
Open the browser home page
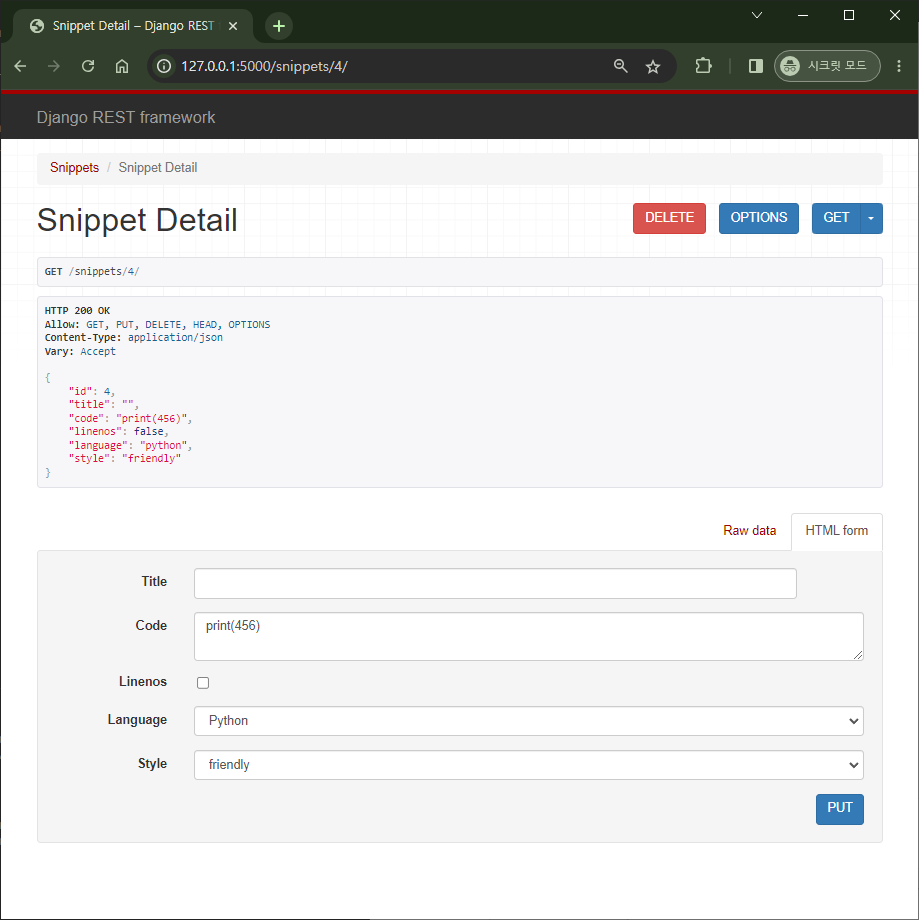[x=121, y=66]
